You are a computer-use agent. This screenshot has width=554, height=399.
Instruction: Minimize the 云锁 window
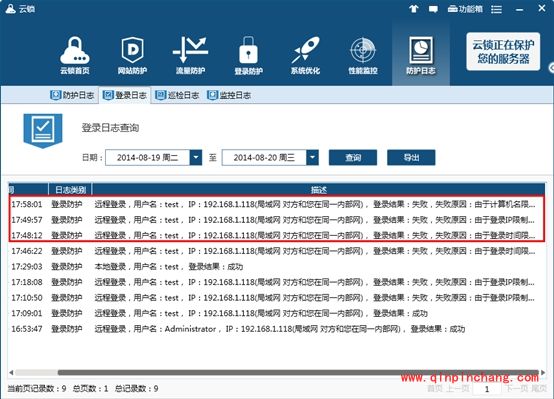pos(519,10)
